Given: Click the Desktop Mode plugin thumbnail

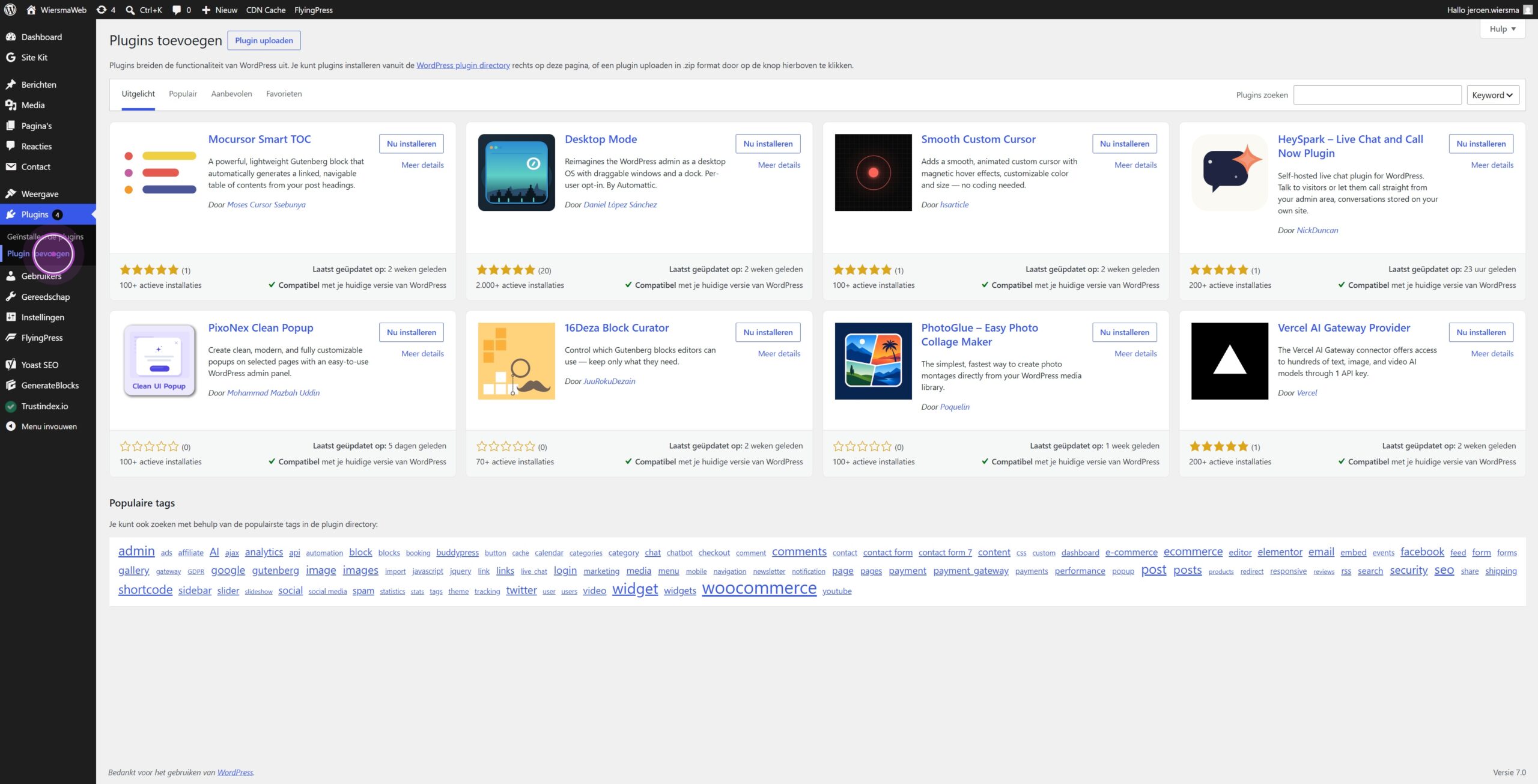Looking at the screenshot, I should 516,172.
